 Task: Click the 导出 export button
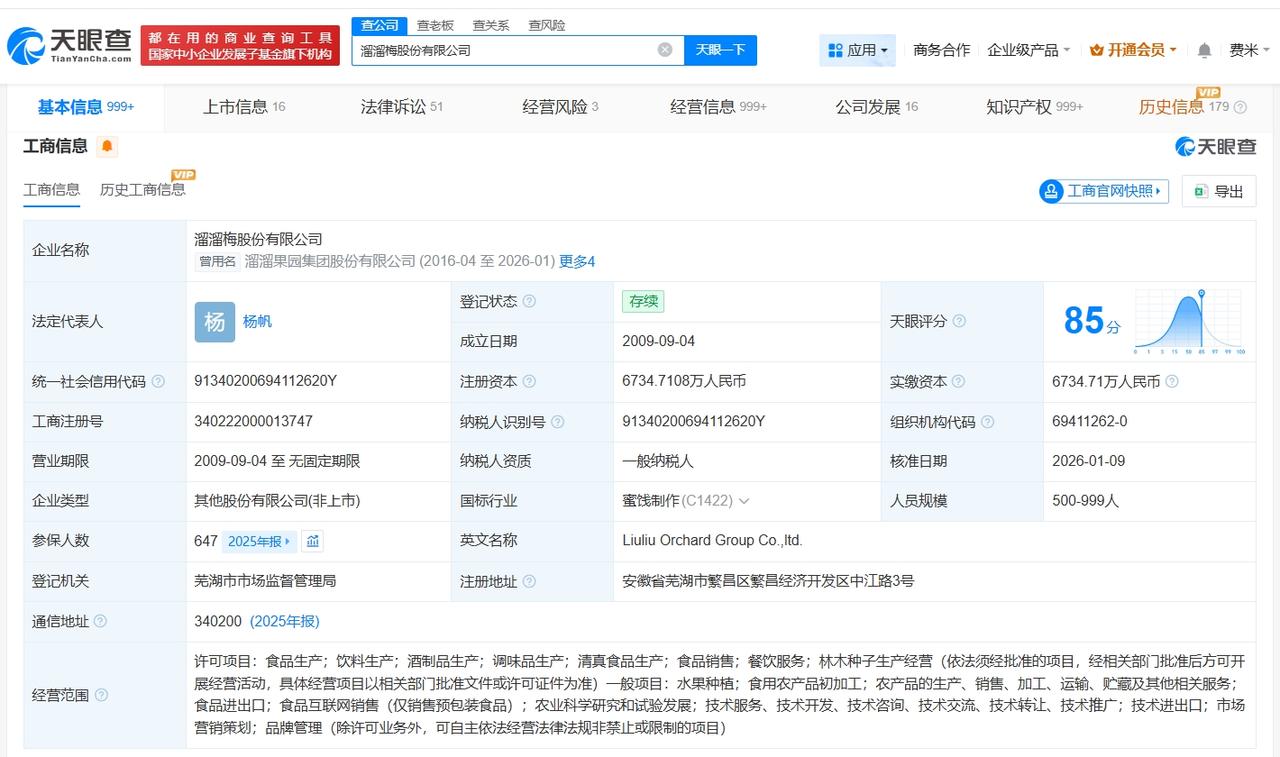point(1219,191)
